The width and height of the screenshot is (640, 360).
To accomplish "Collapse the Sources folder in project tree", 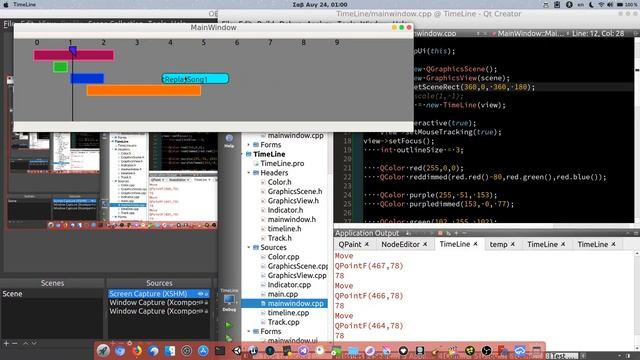I will click(x=249, y=247).
